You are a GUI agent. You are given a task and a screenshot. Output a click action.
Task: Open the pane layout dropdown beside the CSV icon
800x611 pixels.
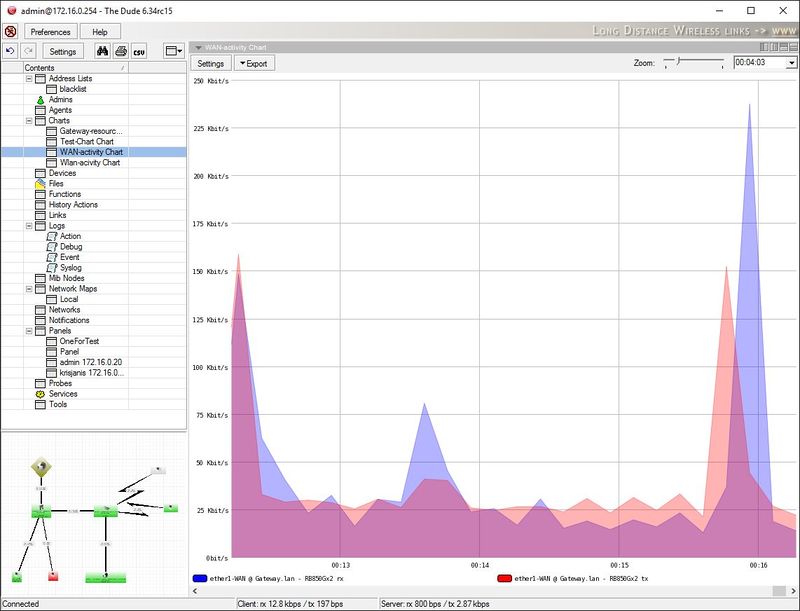coord(174,51)
